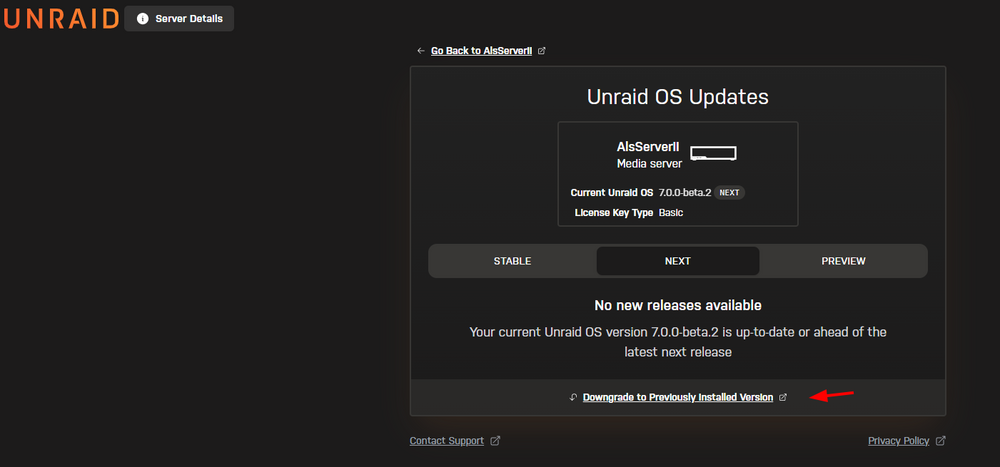Click the server hardware icon beside AlsServerII
The image size is (1000, 467).
coord(714,153)
